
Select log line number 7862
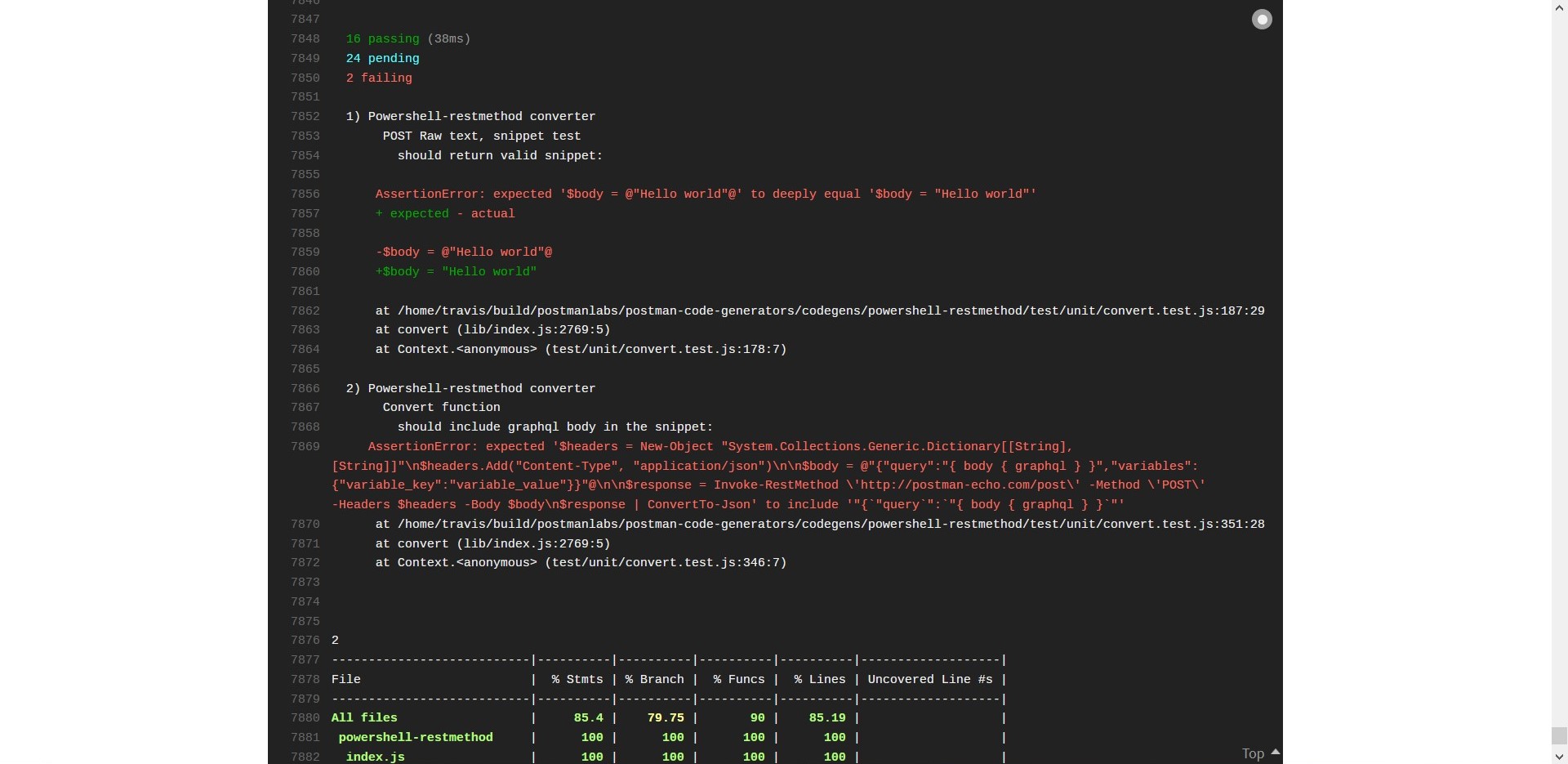point(305,311)
